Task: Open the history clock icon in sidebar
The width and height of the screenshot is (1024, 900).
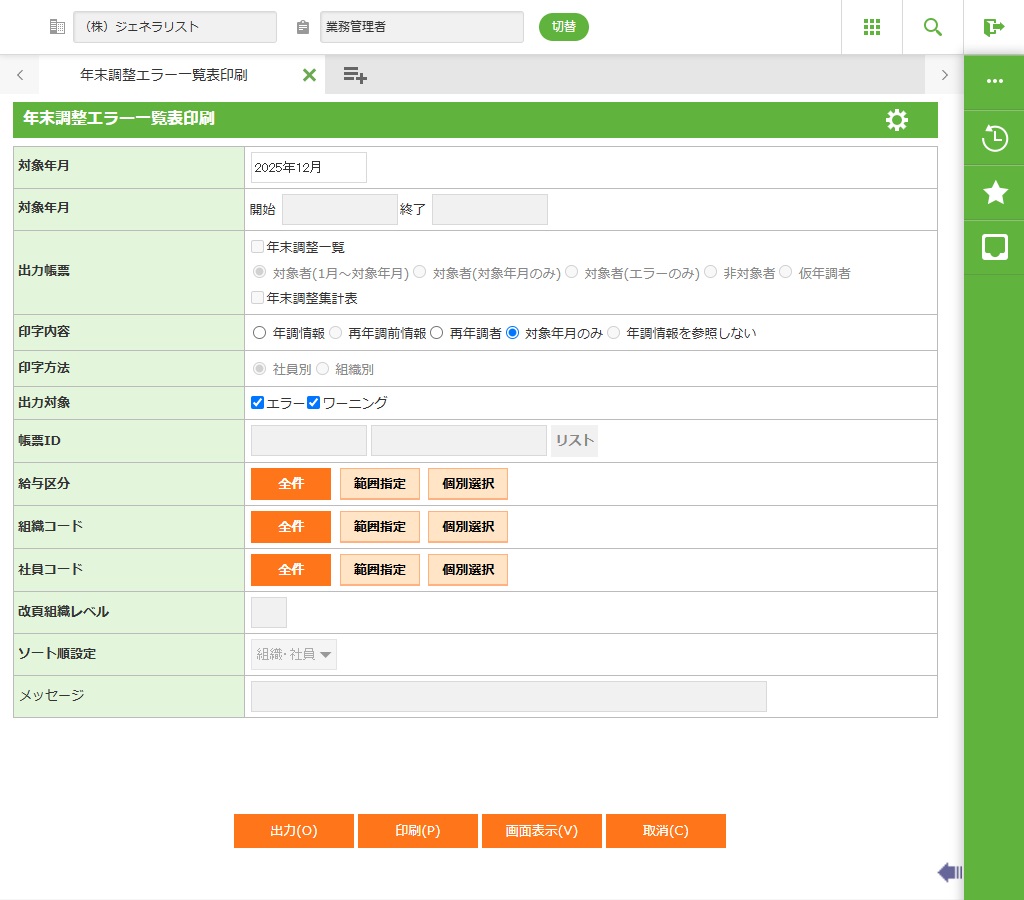Action: tap(994, 138)
